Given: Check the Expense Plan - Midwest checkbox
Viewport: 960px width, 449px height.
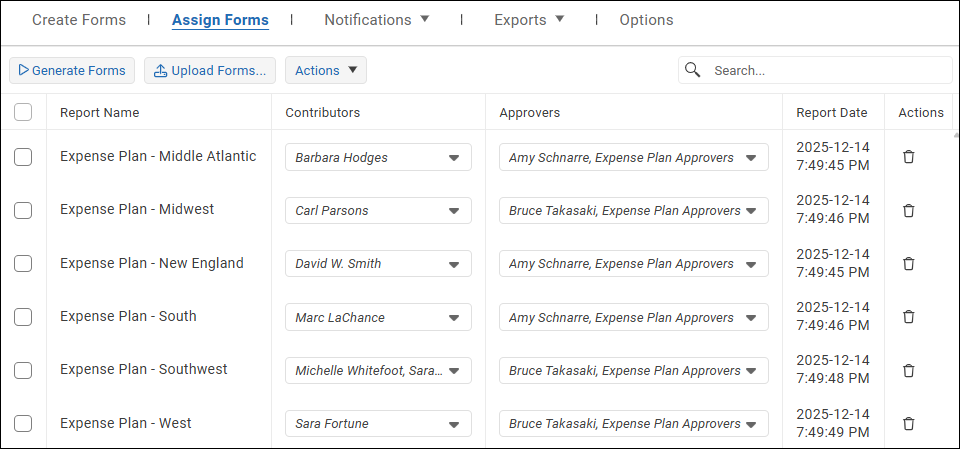Looking at the screenshot, I should coord(23,210).
